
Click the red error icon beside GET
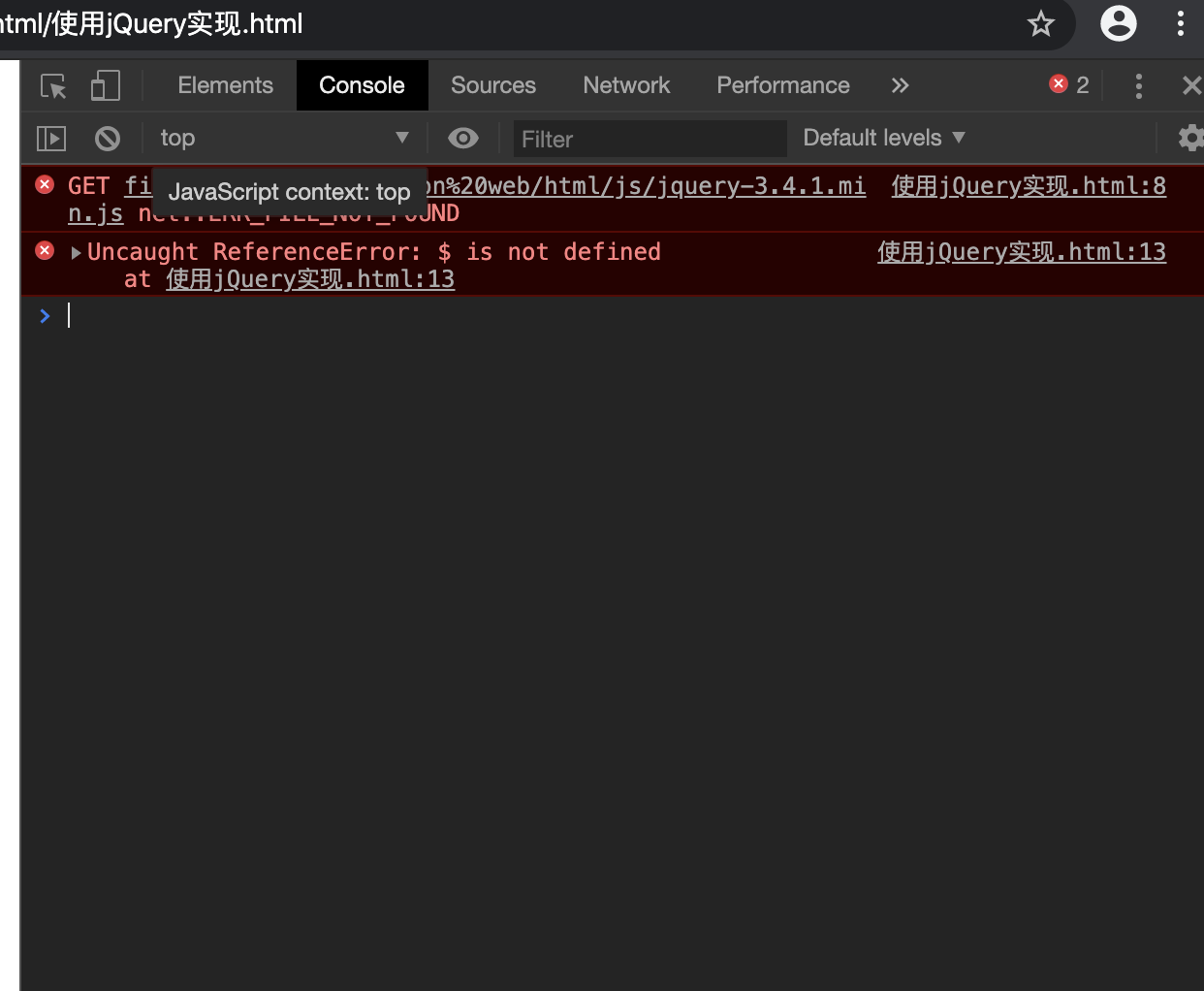click(x=45, y=184)
